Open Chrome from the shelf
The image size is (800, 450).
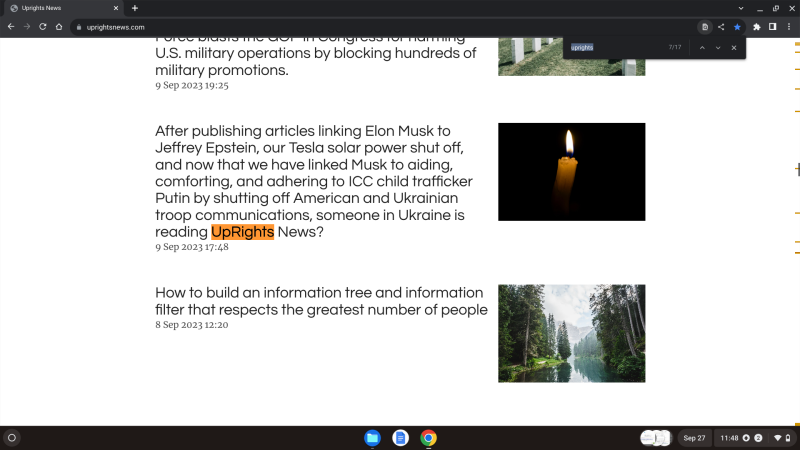[x=429, y=438]
